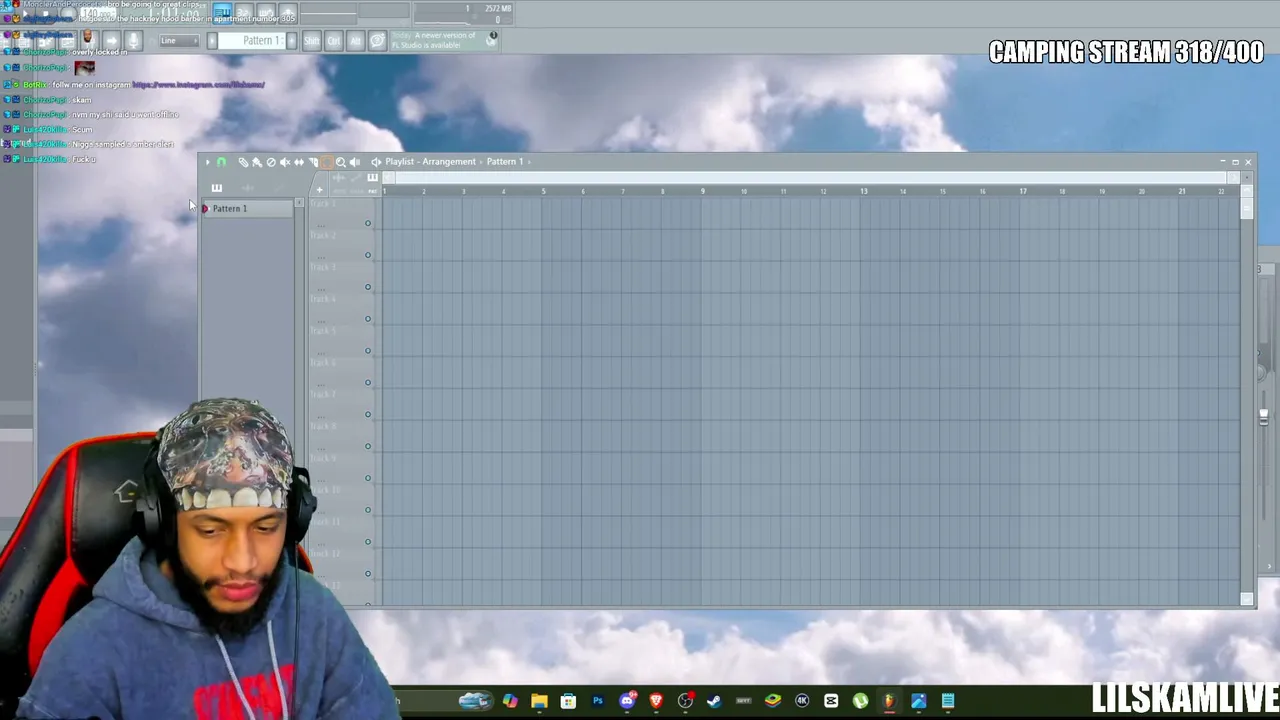Toggle the magnet snap icon in Playlist
Screen dimensions: 1280x720
point(221,162)
